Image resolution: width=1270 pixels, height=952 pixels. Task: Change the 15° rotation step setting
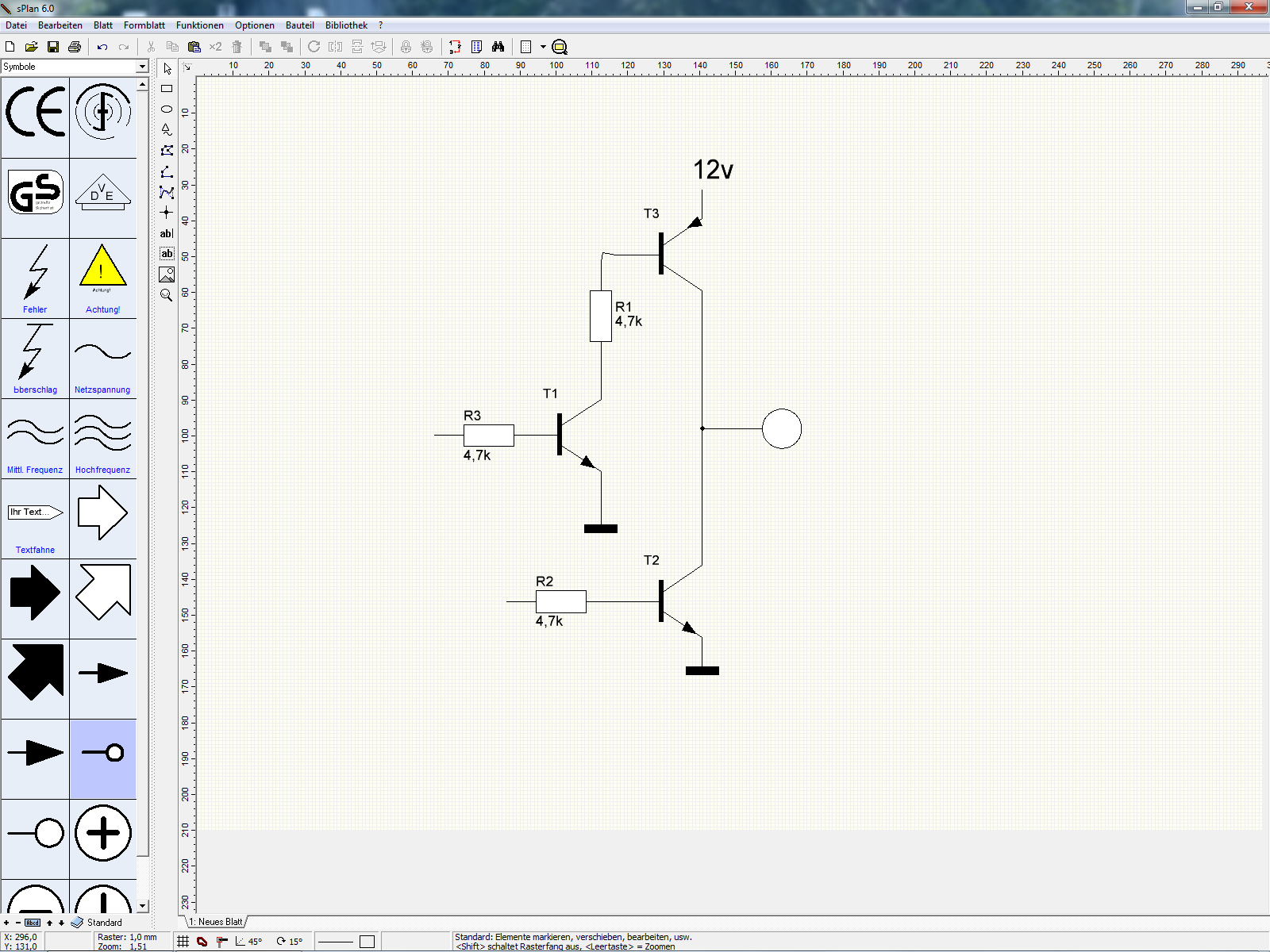(x=290, y=942)
